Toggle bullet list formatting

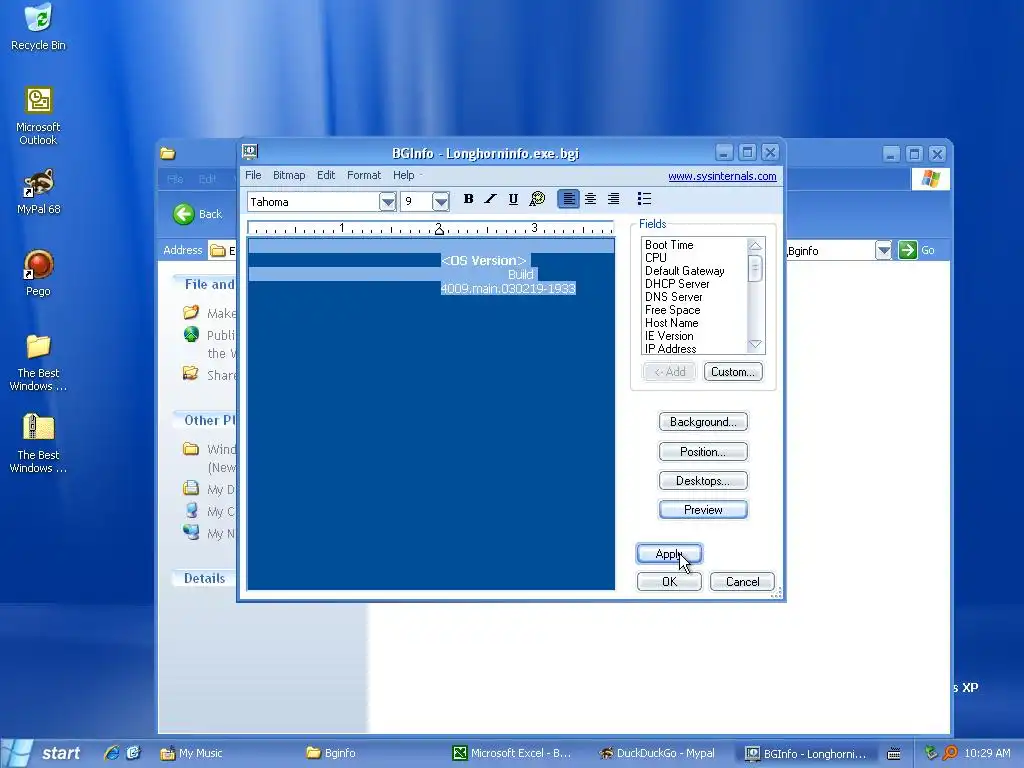(644, 199)
